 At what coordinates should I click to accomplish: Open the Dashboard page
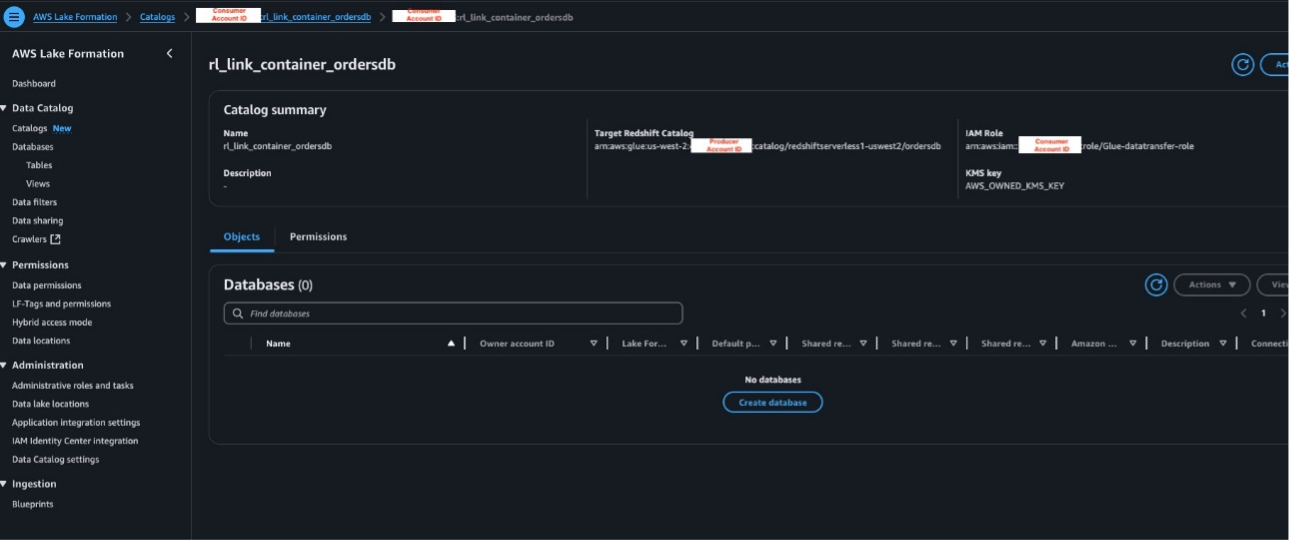click(x=34, y=84)
